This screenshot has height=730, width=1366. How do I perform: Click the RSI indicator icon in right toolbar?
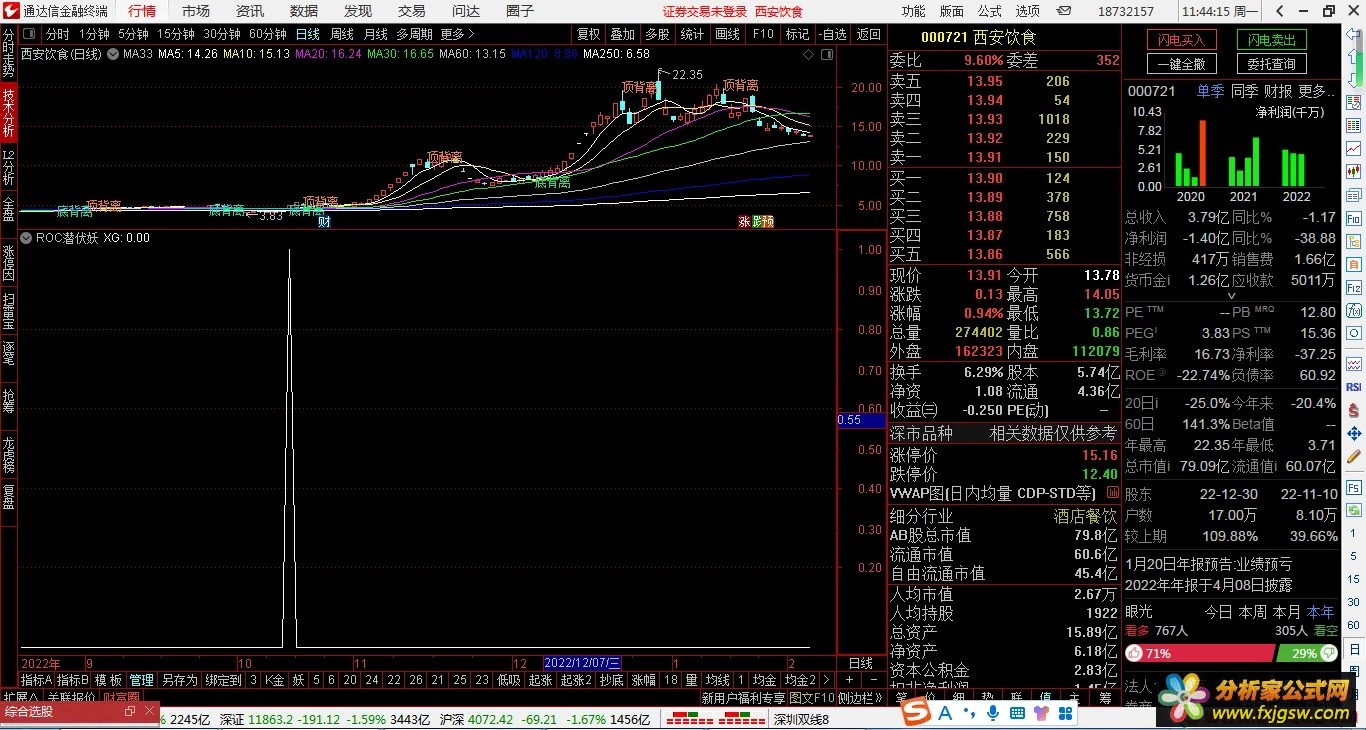[x=1354, y=387]
